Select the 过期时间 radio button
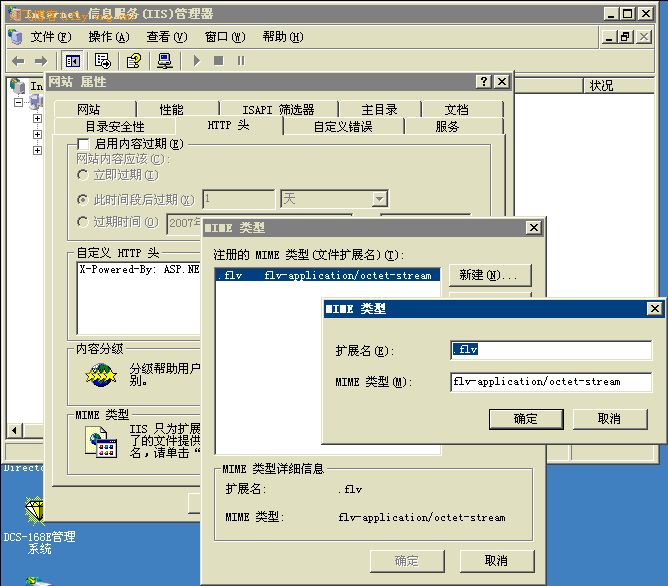668x586 pixels. click(83, 223)
